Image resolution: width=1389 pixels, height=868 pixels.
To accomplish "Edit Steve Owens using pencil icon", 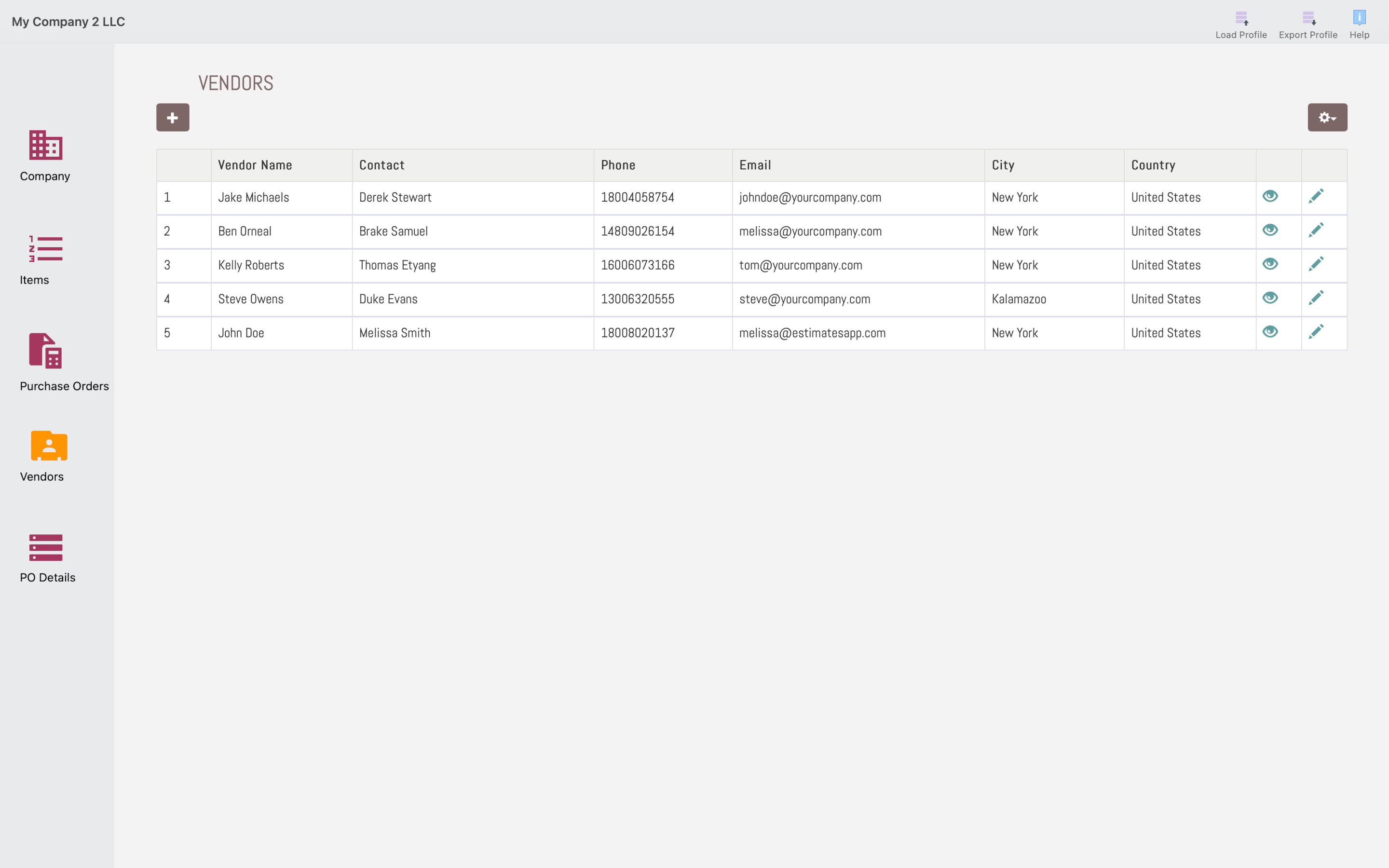I will [1316, 298].
